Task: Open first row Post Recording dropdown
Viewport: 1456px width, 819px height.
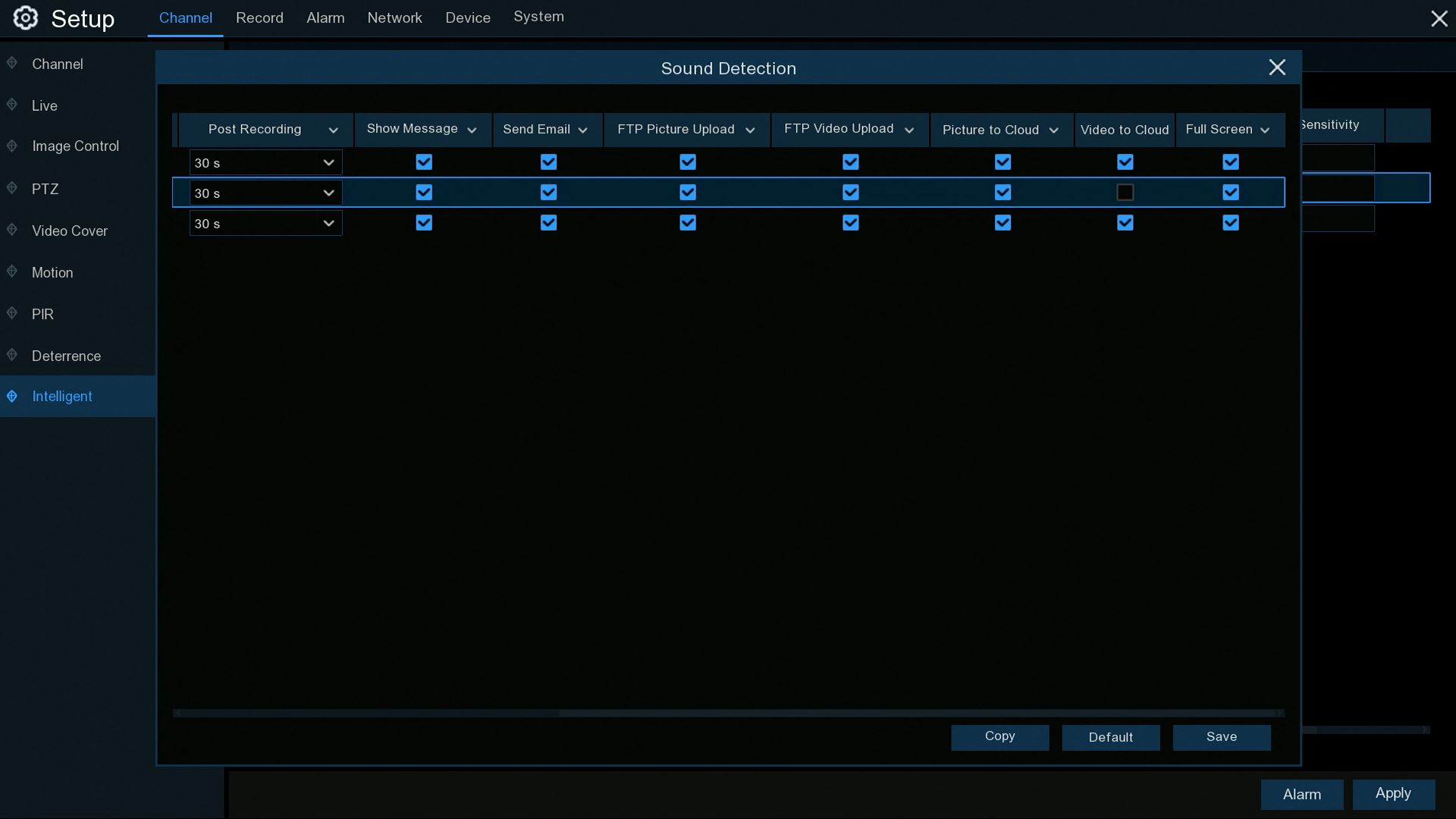Action: tap(265, 162)
